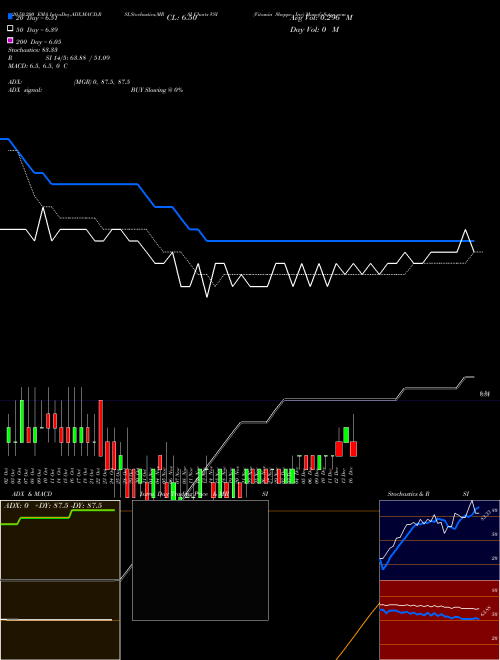Click the 'SI 14/3' RSI value text
This screenshot has height=660, width=500.
click(77, 58)
